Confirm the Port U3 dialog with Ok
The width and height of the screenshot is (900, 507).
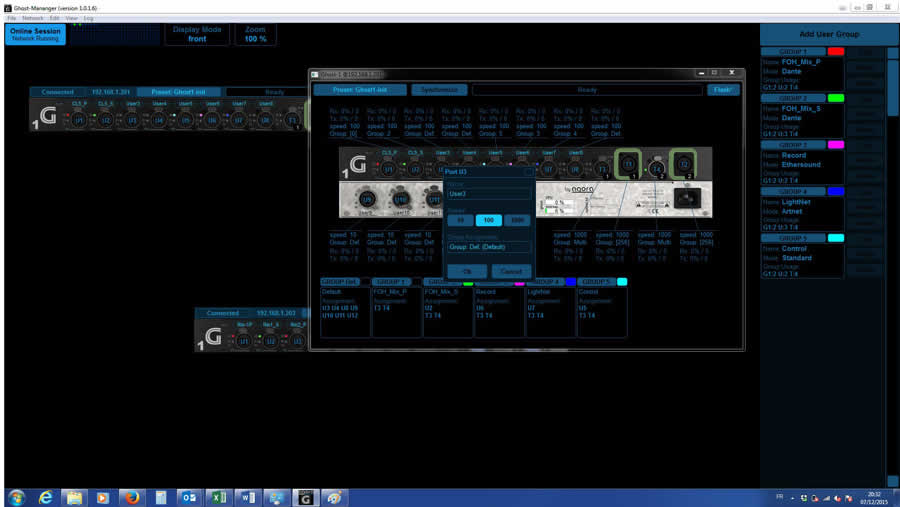466,271
